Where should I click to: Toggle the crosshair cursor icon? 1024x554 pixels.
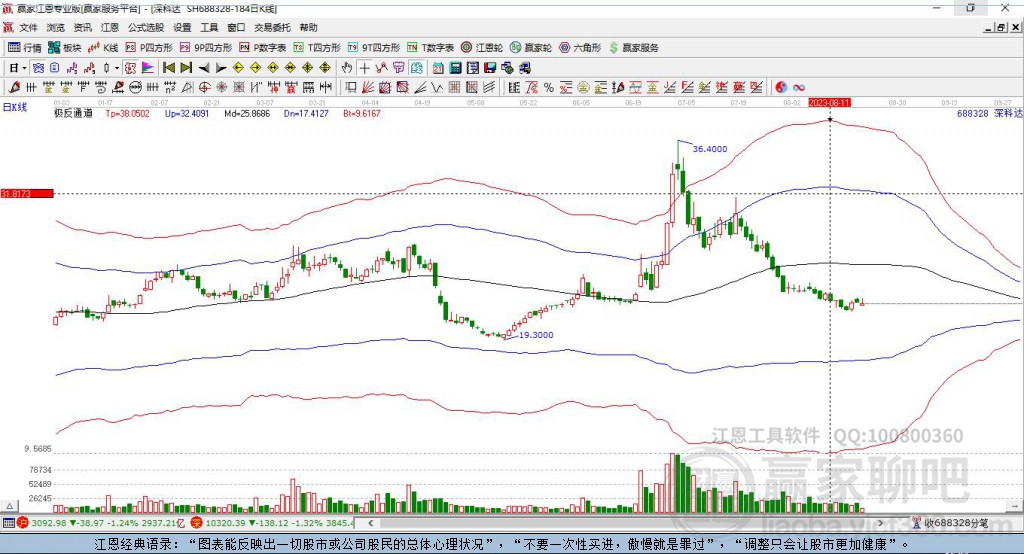click(364, 68)
